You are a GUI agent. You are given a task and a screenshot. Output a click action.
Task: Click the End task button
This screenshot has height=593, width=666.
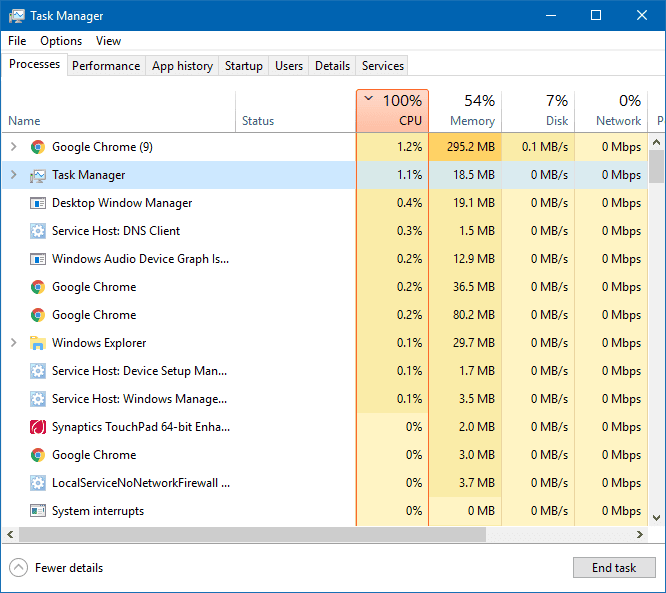point(614,568)
